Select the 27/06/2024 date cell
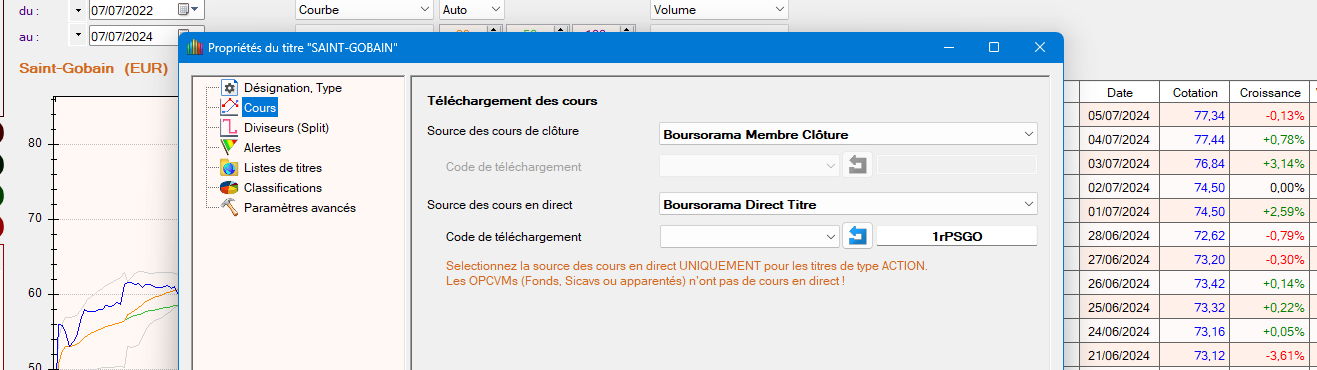 pyautogui.click(x=1119, y=259)
